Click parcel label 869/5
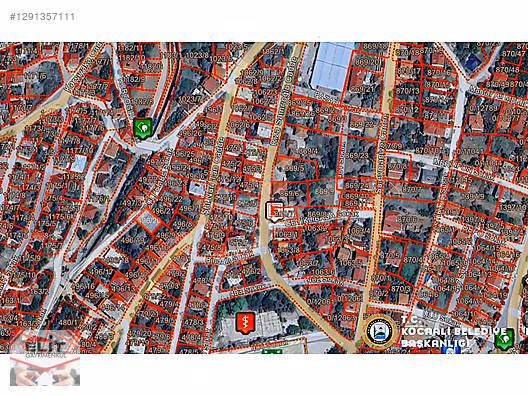Screen dimensions: 528x396 (x=295, y=168)
